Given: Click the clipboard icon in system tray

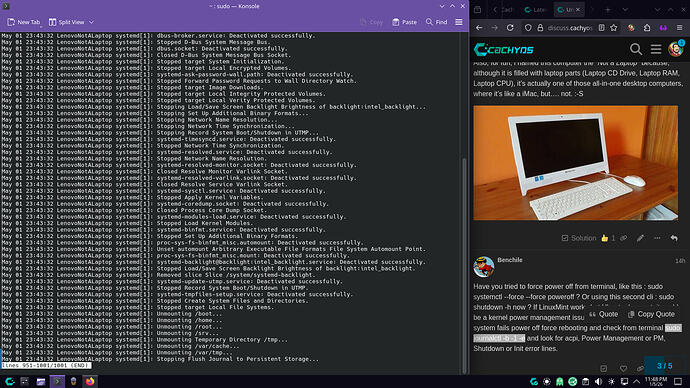Looking at the screenshot, I should click(x=586, y=382).
